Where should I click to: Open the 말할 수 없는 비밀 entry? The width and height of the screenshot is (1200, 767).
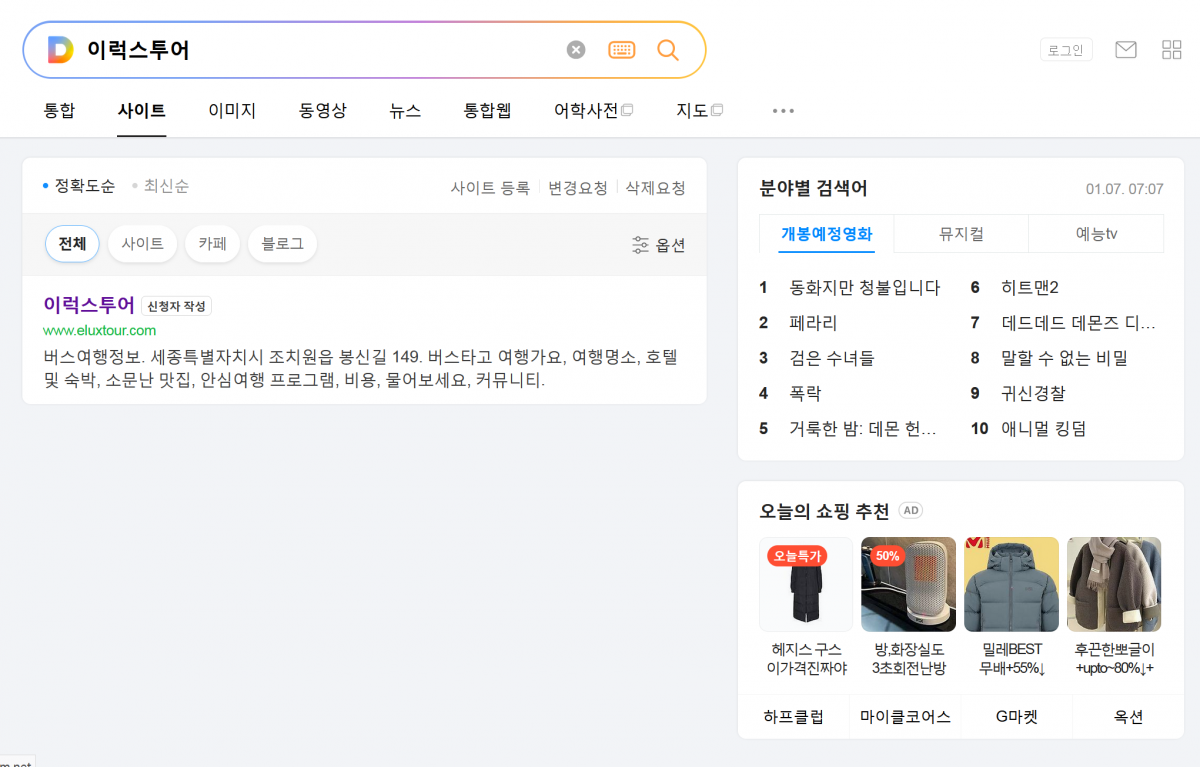point(1065,358)
